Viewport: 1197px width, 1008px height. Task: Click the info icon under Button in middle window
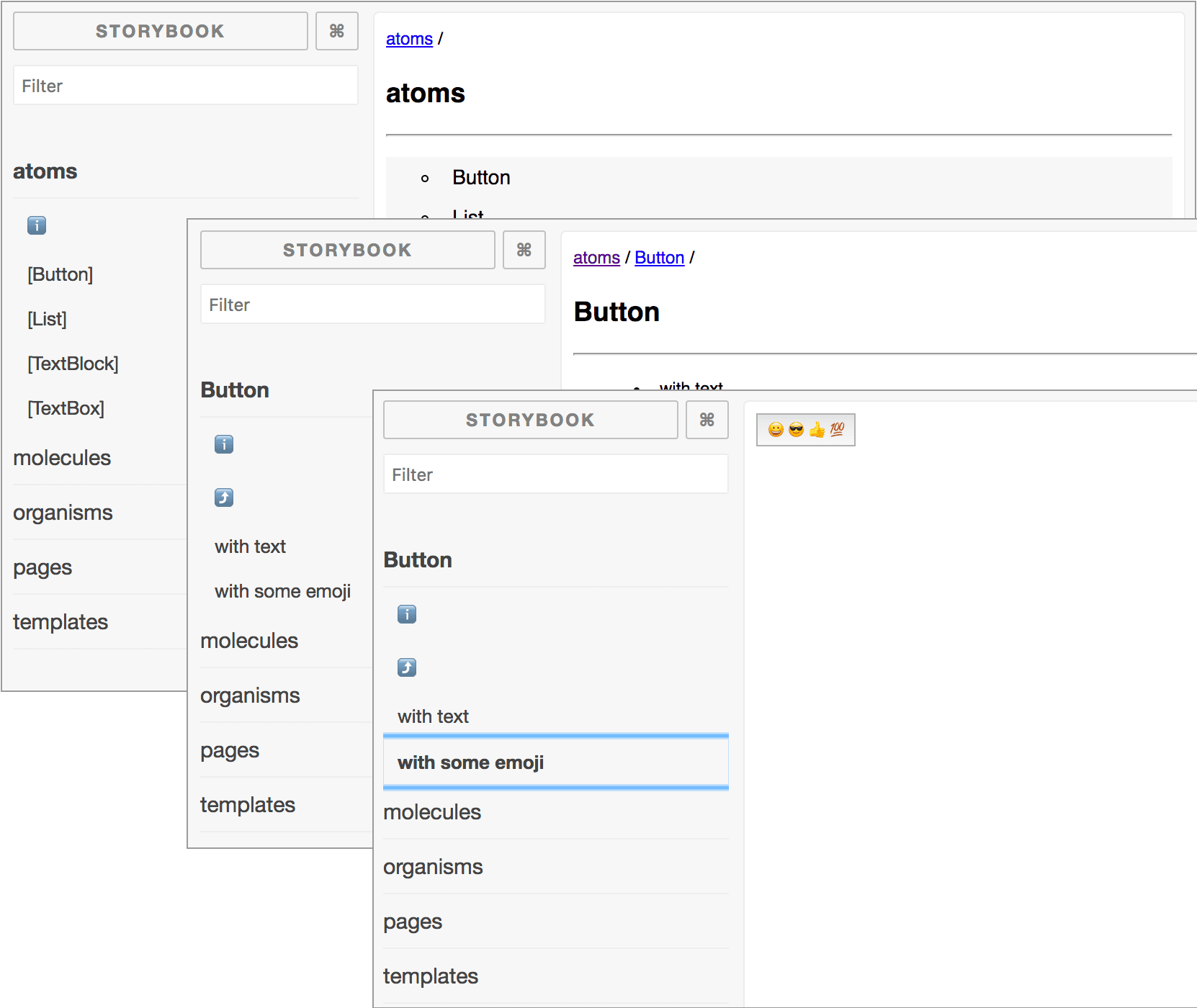tap(224, 444)
